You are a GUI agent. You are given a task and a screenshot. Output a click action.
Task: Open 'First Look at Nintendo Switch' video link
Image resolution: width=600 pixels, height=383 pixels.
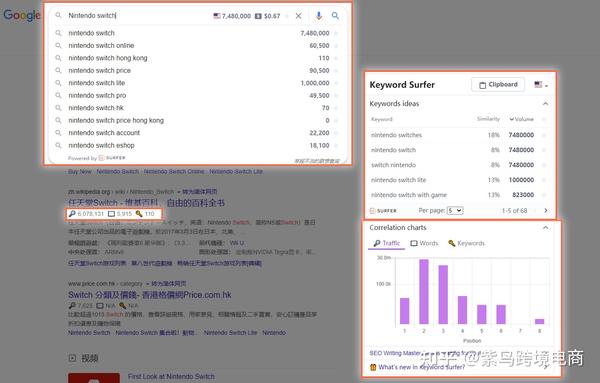coord(171,376)
